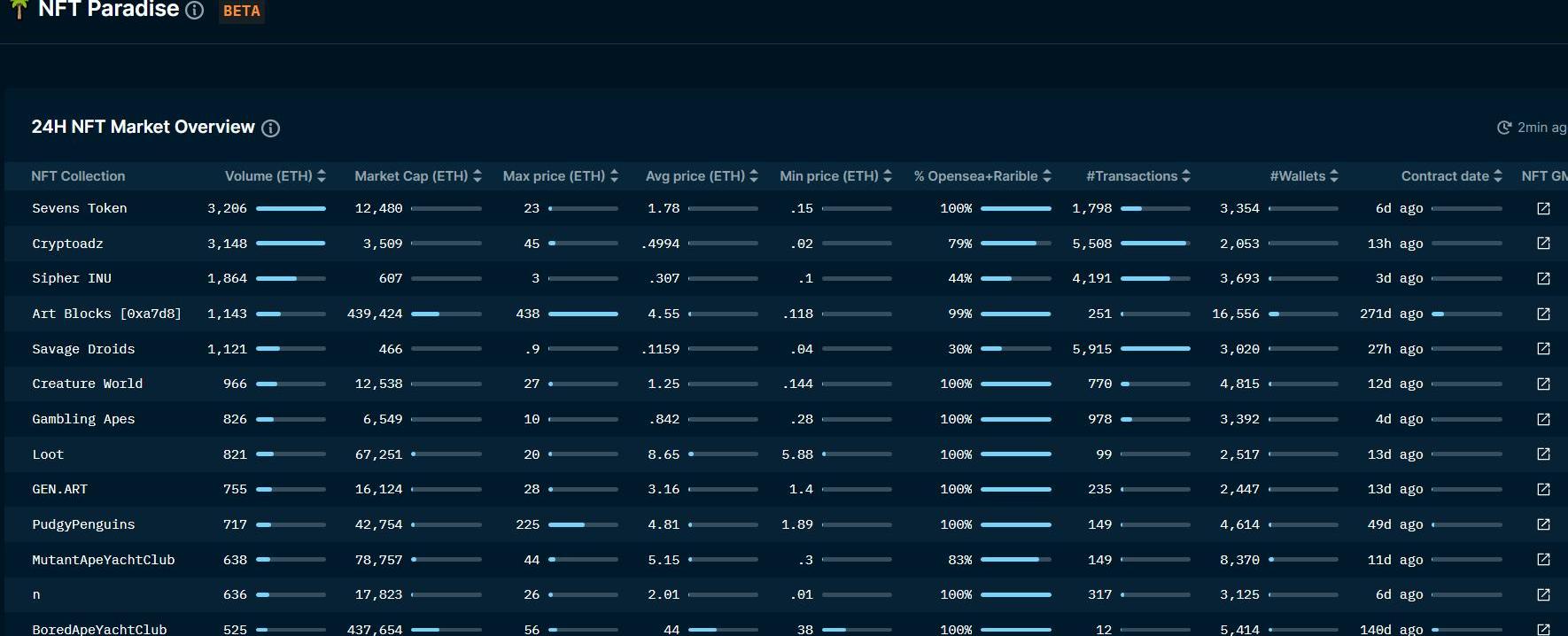Viewport: 1568px width, 636px height.
Task: Select the Sevens Token collection name
Action: pyautogui.click(x=80, y=208)
